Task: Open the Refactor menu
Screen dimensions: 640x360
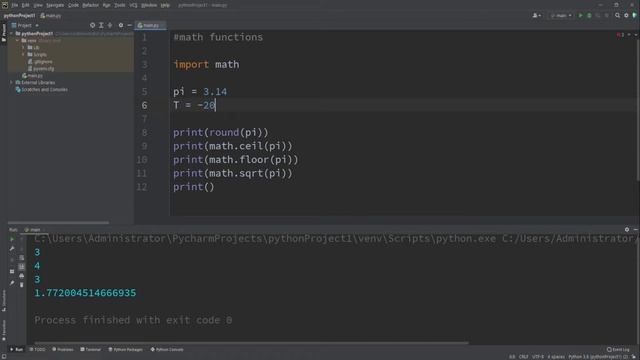Action: click(x=91, y=5)
